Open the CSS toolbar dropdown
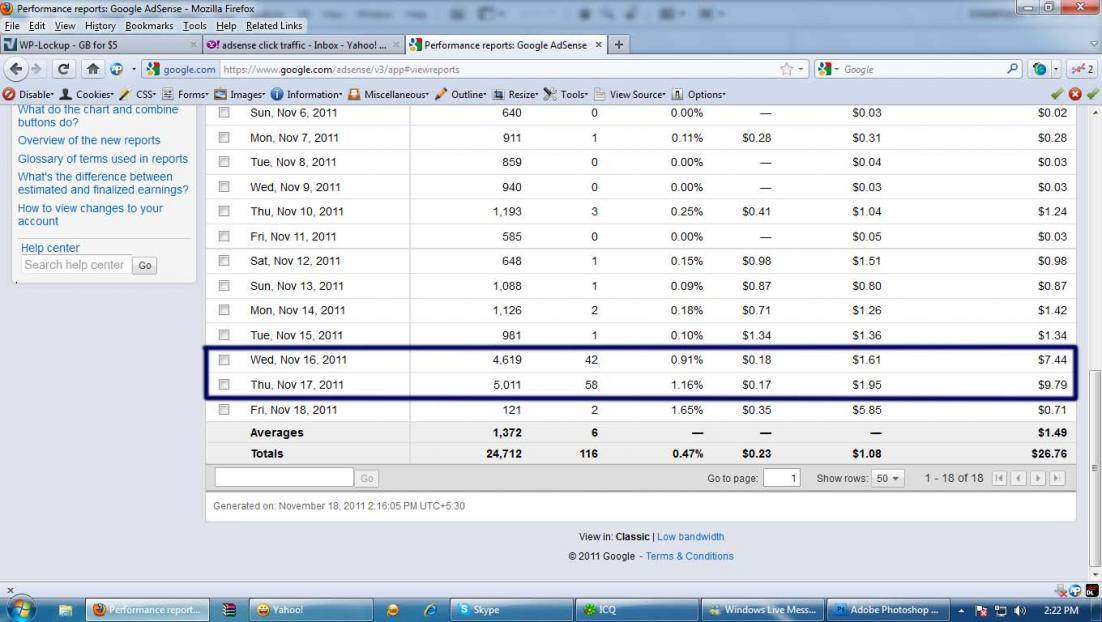Screen dimensions: 1102x622 (138, 94)
